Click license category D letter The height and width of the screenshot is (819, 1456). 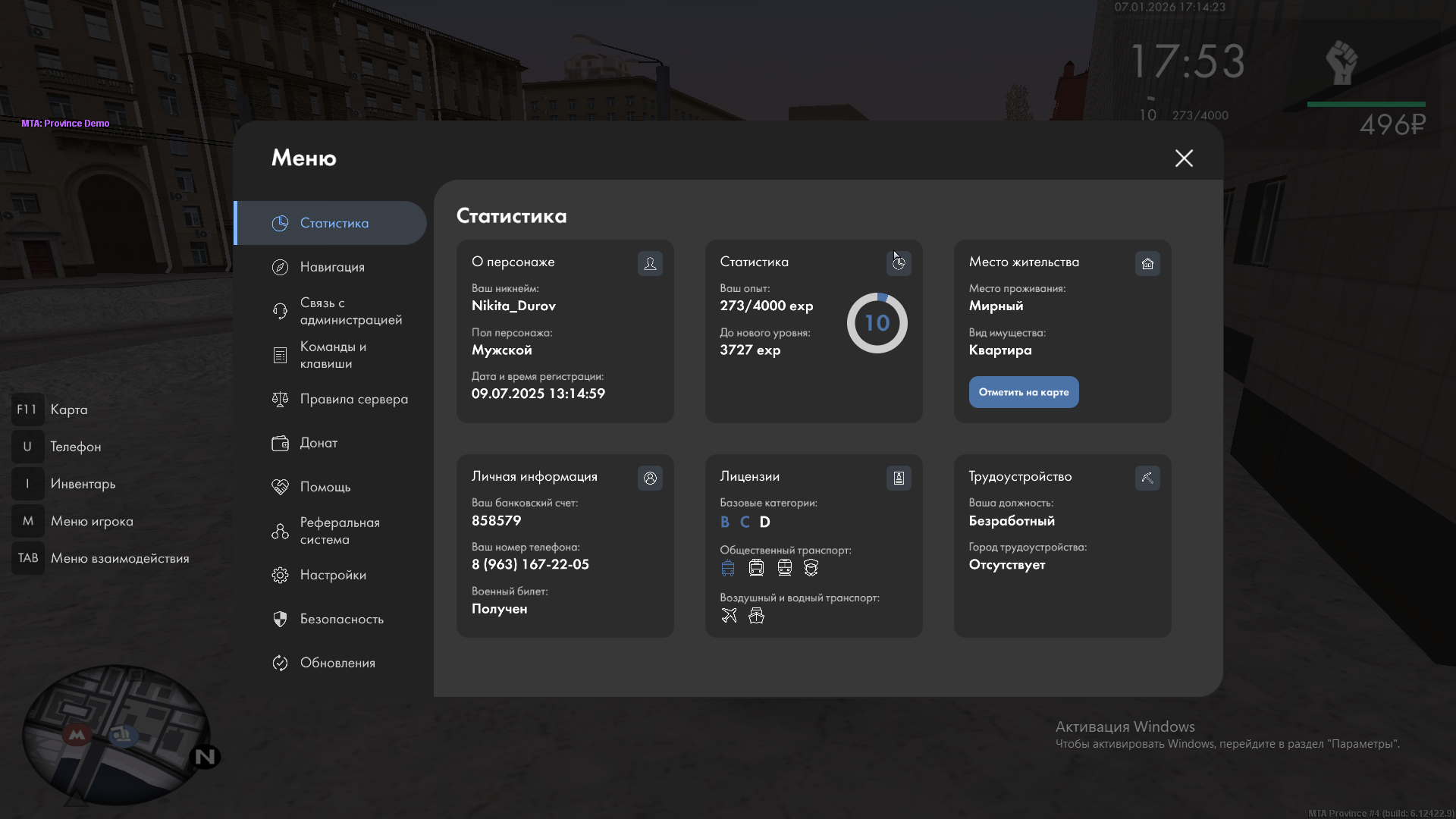764,522
